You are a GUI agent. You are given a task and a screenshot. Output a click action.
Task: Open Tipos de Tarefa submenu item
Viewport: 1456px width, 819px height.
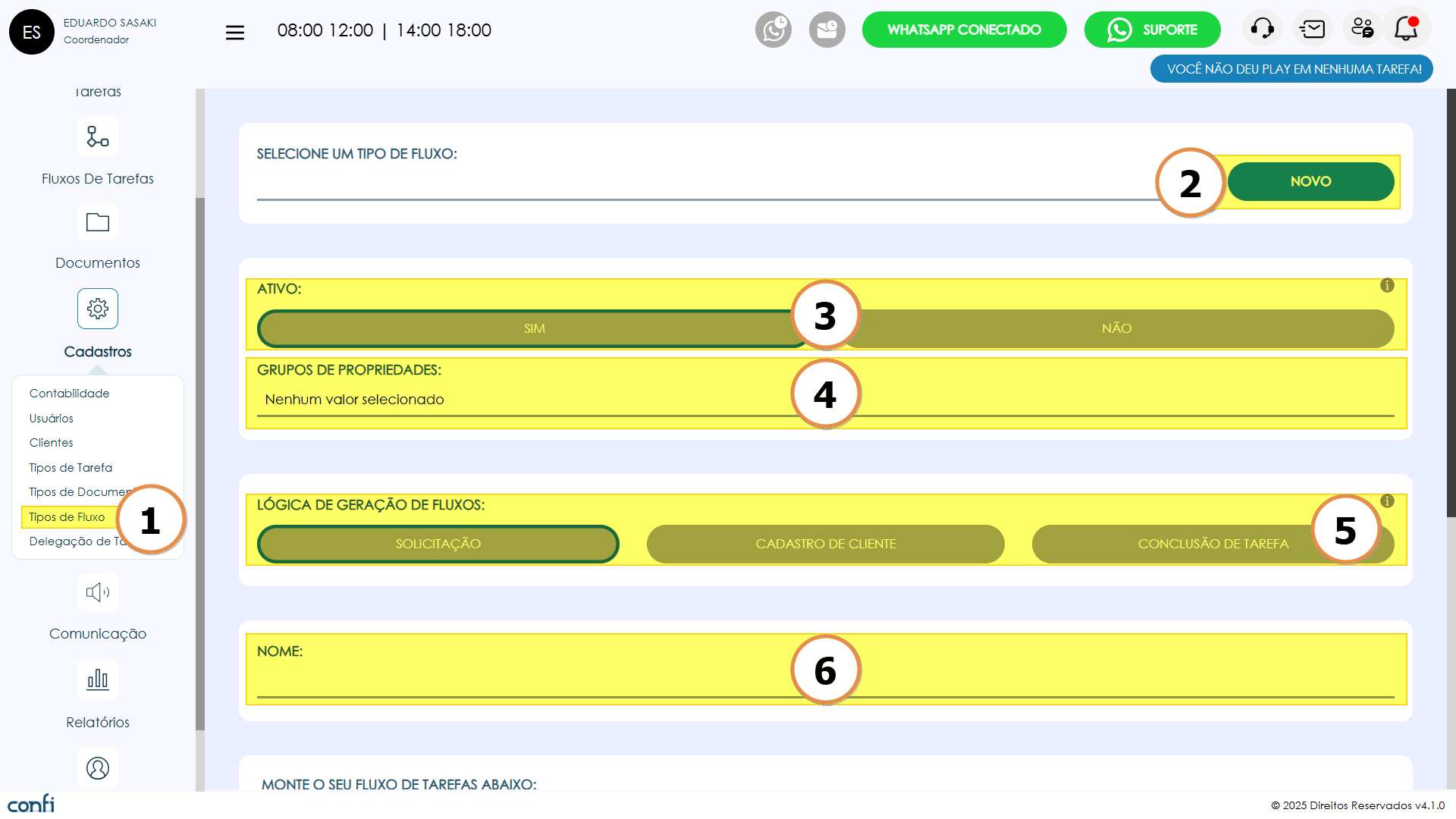coord(71,468)
